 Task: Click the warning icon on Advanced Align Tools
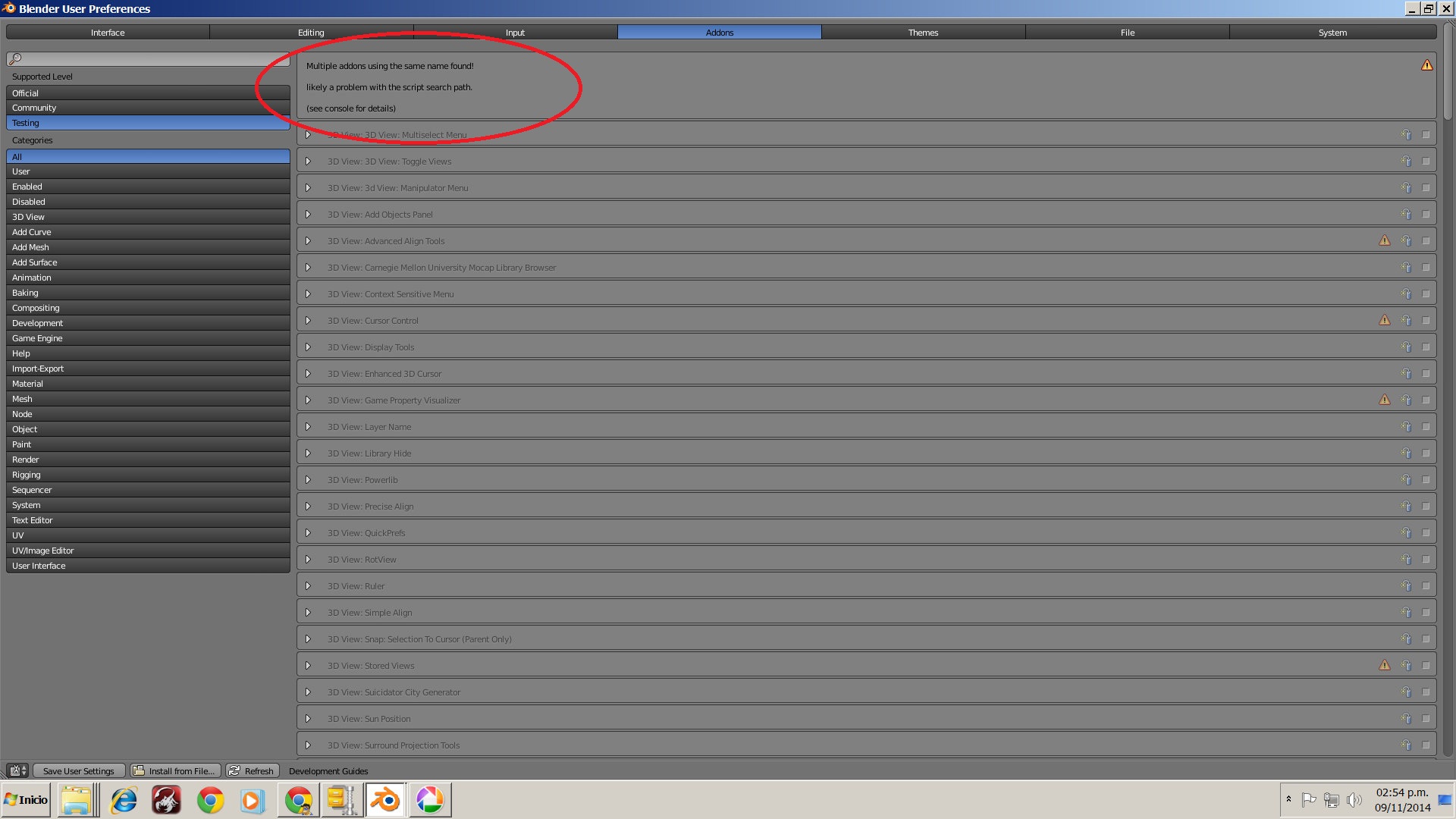click(1385, 240)
